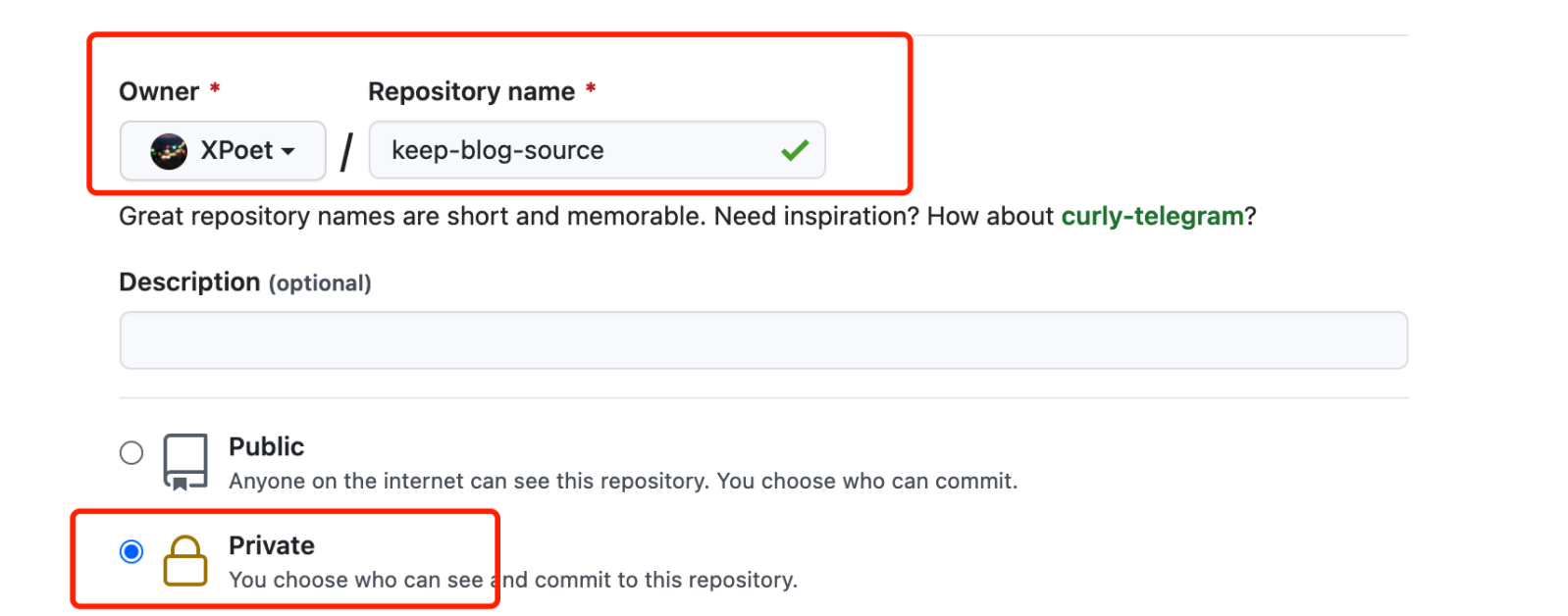Viewport: 1568px width, 616px height.
Task: Select the Private radio button
Action: [x=131, y=552]
